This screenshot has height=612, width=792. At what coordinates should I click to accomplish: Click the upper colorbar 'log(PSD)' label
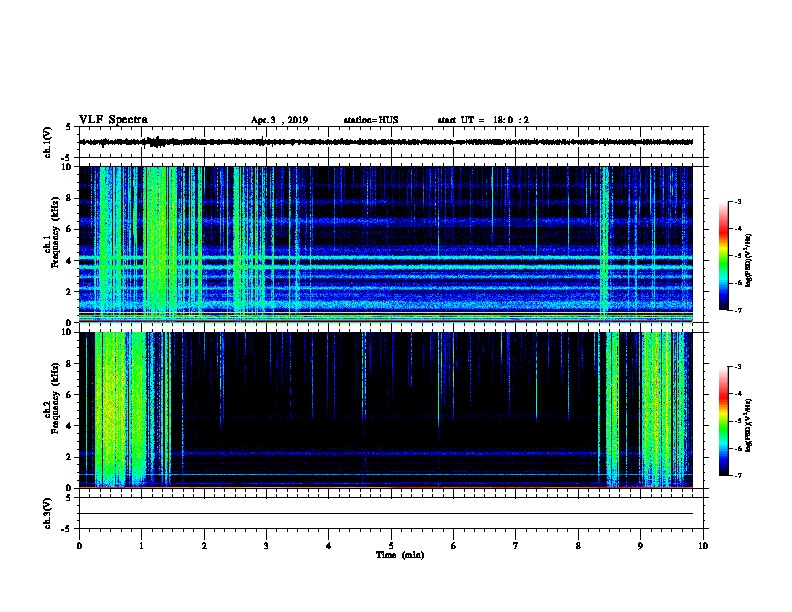[749, 260]
